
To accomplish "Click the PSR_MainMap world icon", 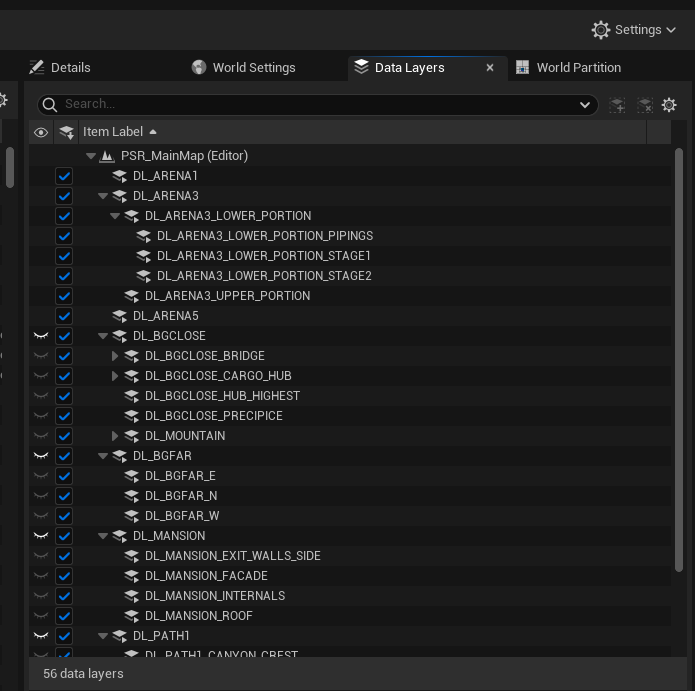I will click(x=107, y=156).
